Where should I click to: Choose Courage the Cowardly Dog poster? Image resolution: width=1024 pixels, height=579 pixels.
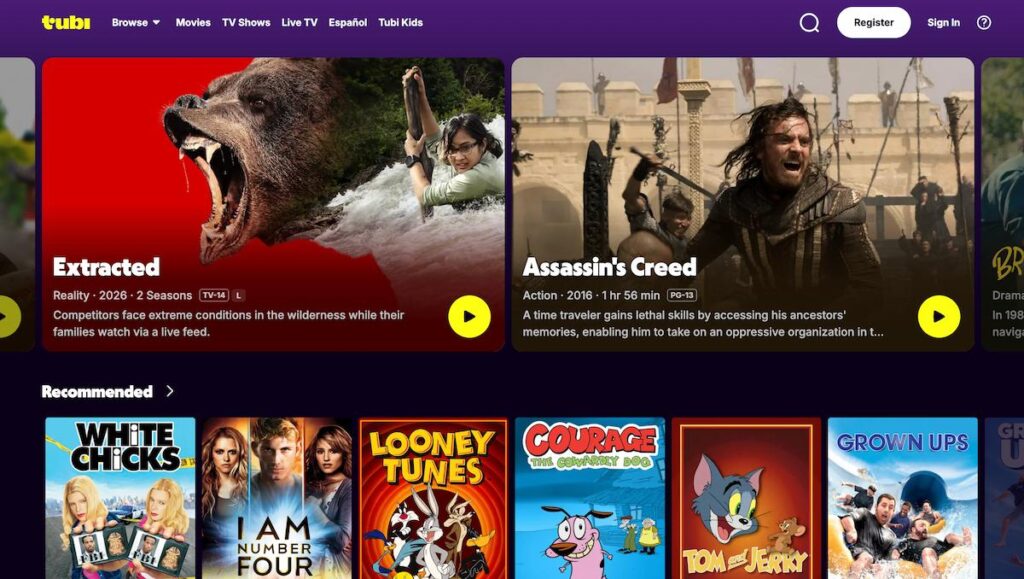590,498
